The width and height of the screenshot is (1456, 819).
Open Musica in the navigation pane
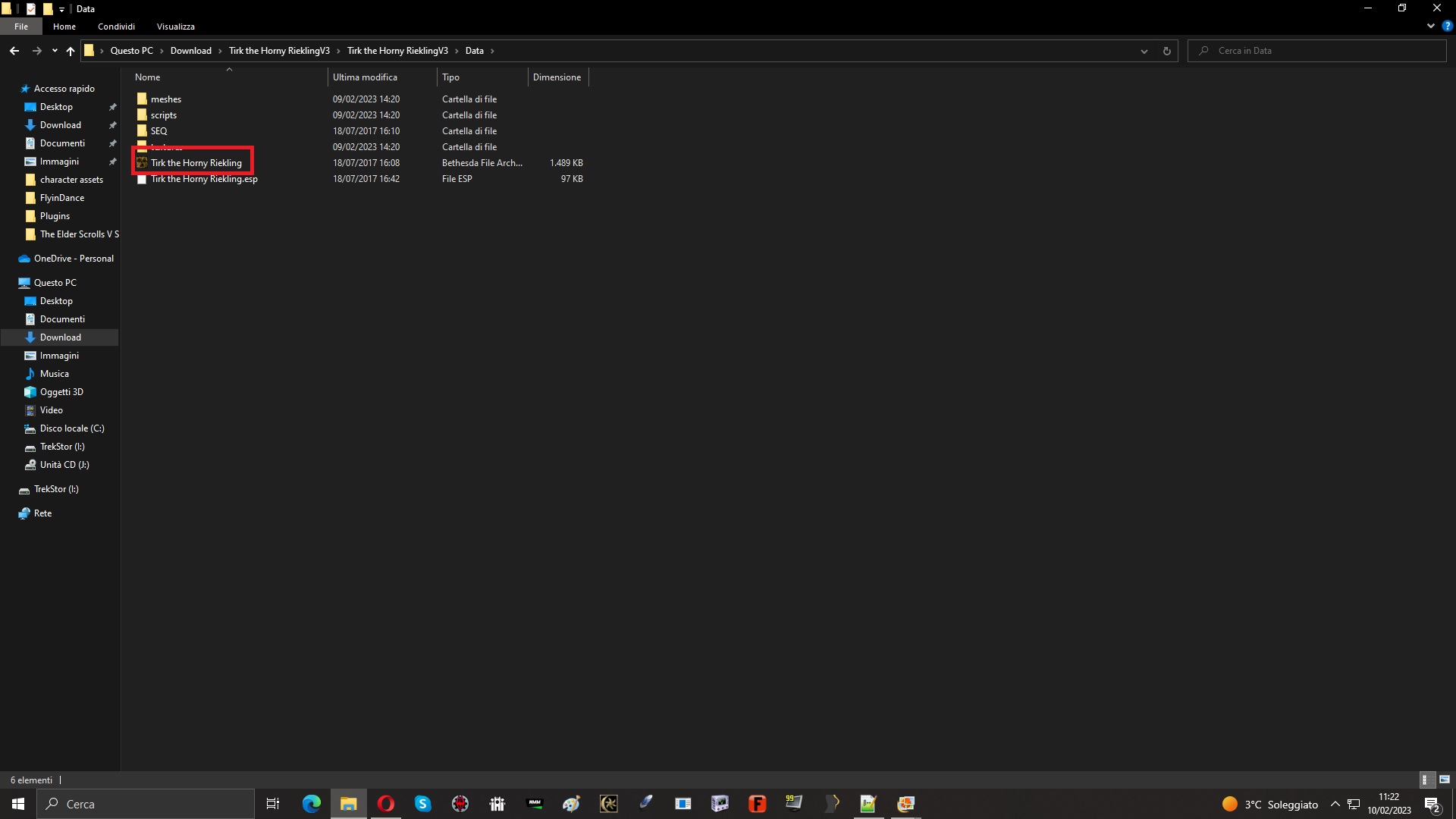55,374
